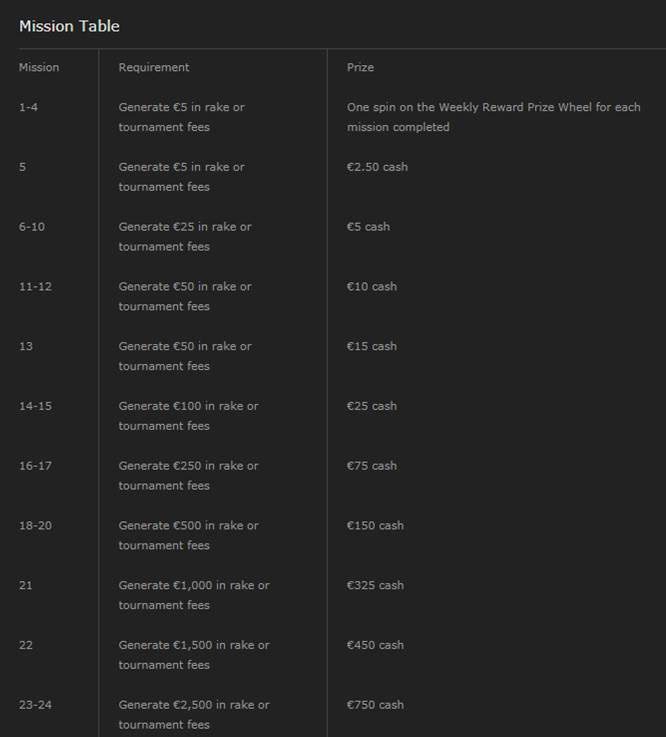Click the €2.50 cash prize
This screenshot has height=737, width=666.
click(377, 167)
